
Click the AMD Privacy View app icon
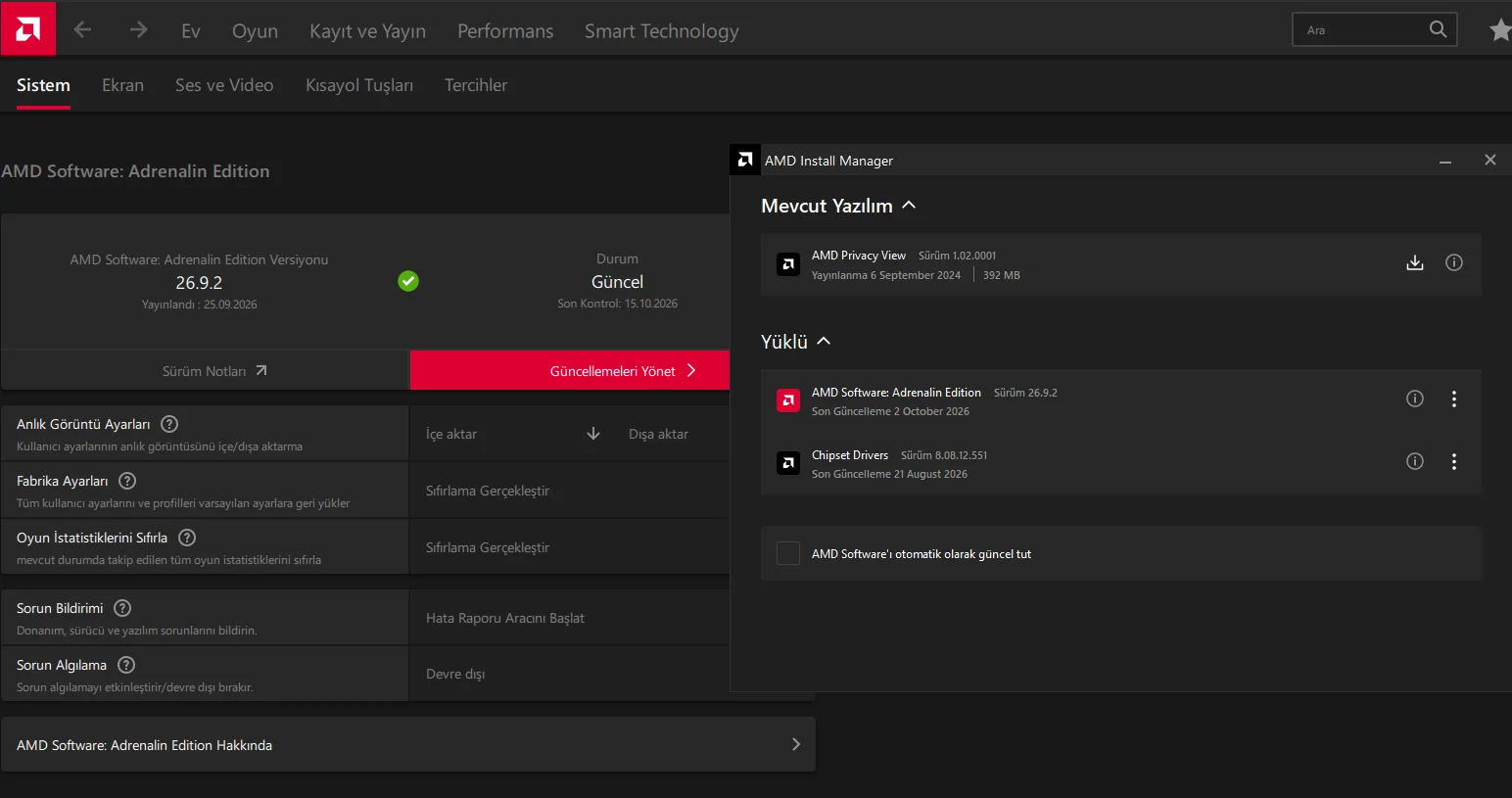(x=788, y=264)
